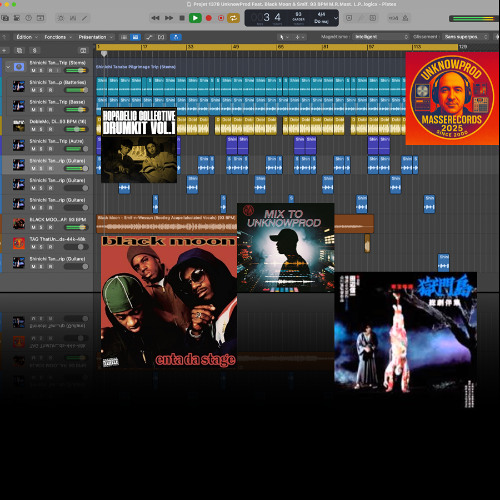
Task: Open the Inspector panel icon
Action: [x=17, y=18]
